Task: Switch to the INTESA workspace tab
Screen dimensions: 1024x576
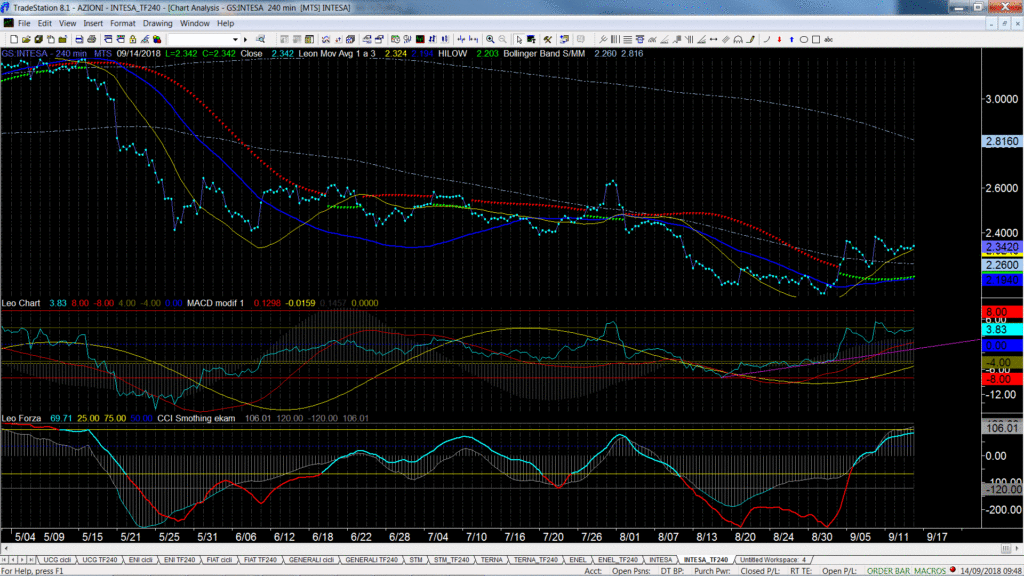Action: point(660,560)
